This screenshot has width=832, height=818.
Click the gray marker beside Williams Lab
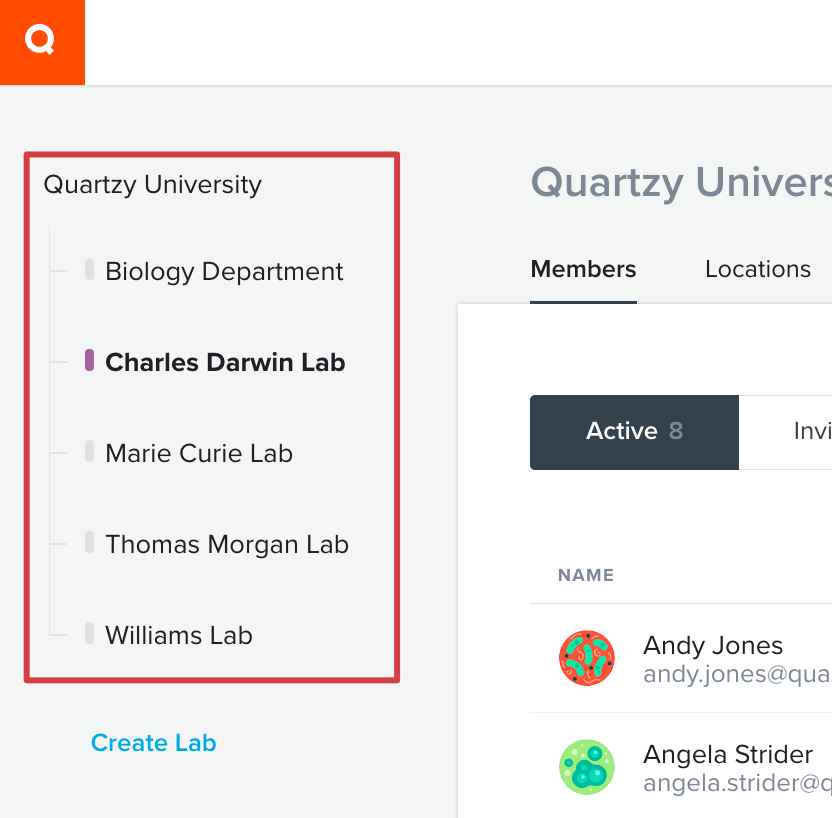(x=89, y=633)
